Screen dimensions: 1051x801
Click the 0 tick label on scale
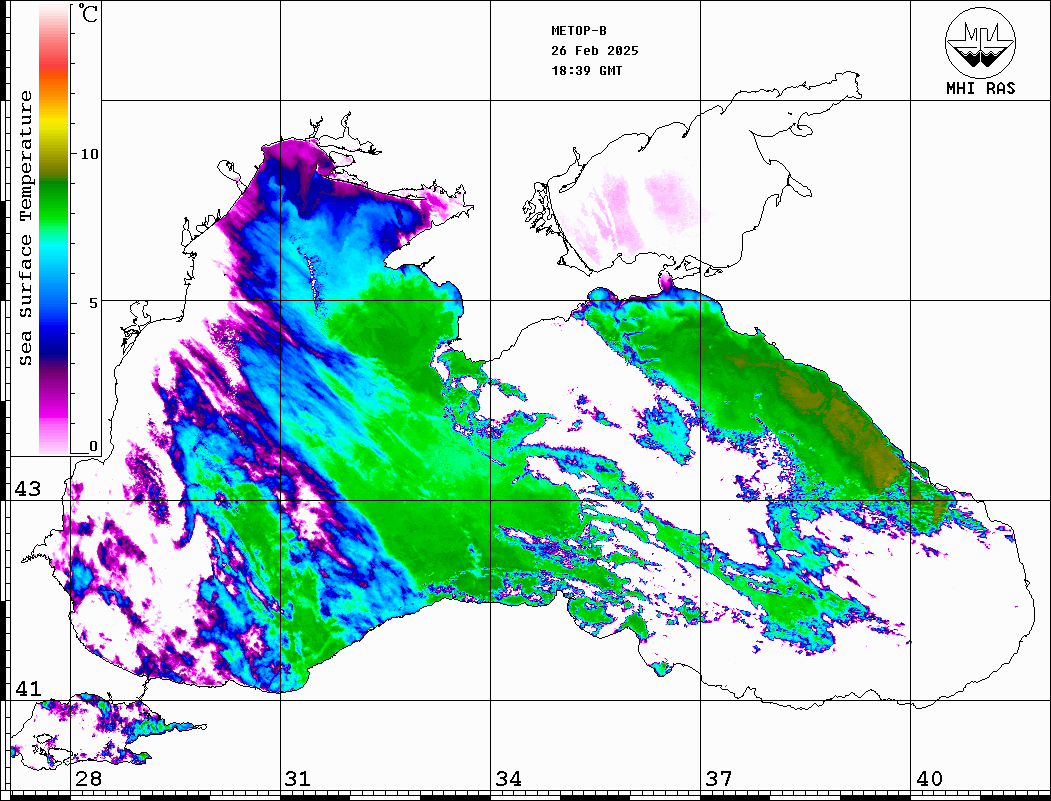(93, 446)
